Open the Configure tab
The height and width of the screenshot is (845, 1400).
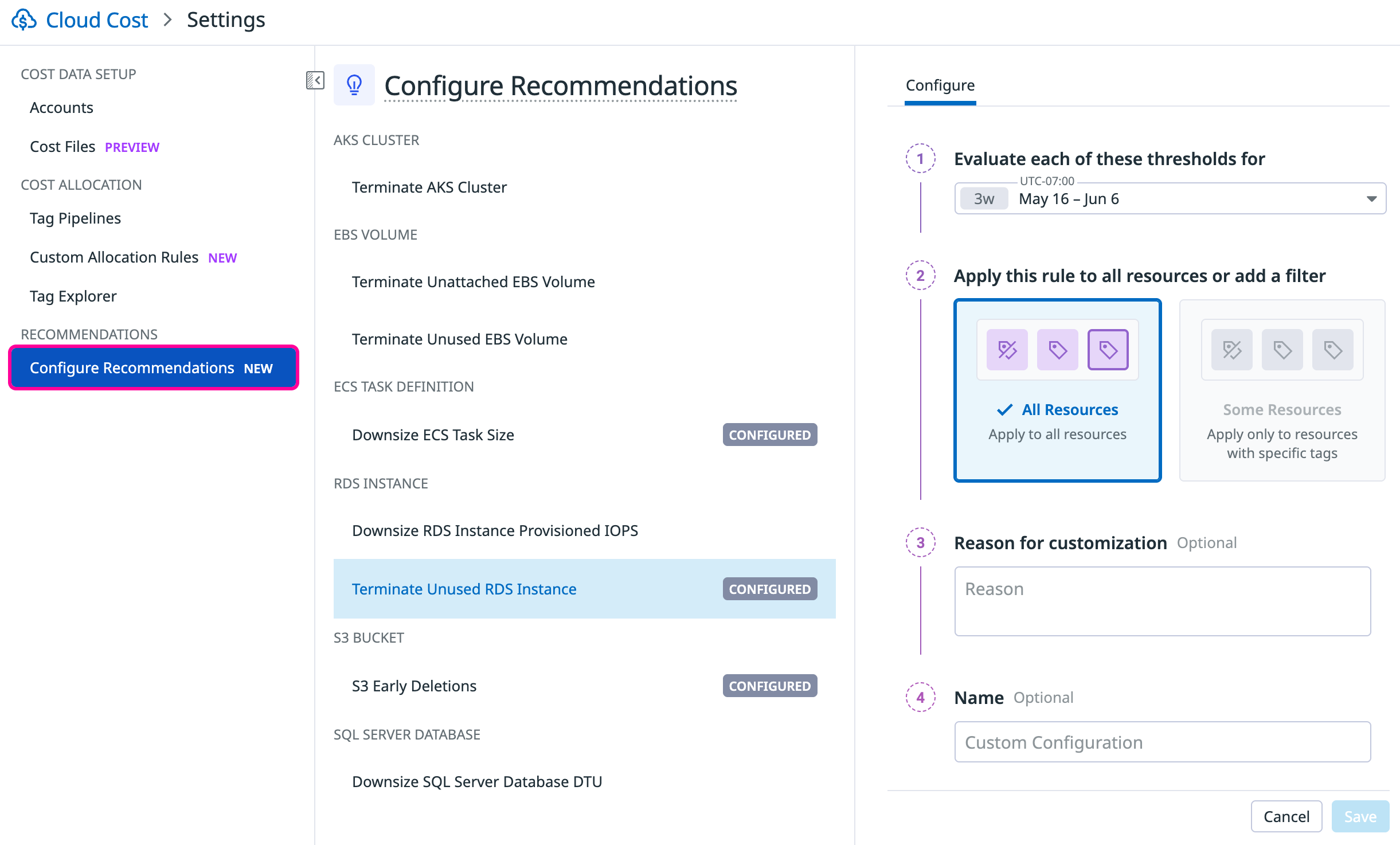coord(940,85)
